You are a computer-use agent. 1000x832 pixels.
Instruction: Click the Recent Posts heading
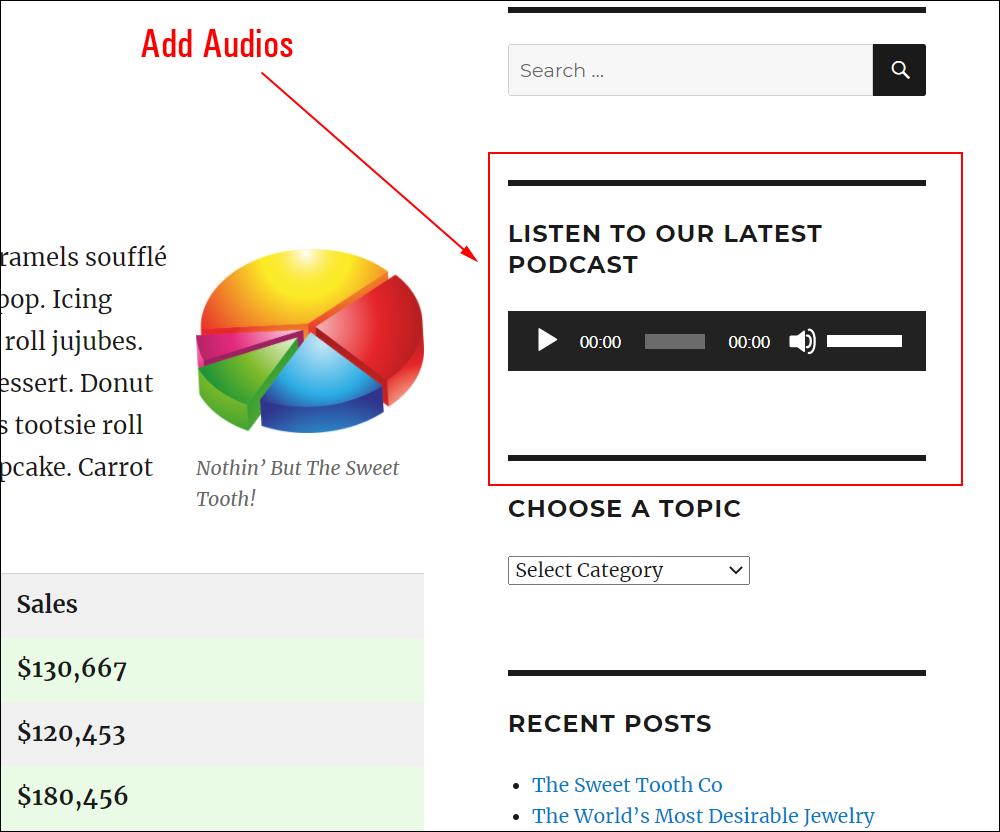(x=610, y=724)
